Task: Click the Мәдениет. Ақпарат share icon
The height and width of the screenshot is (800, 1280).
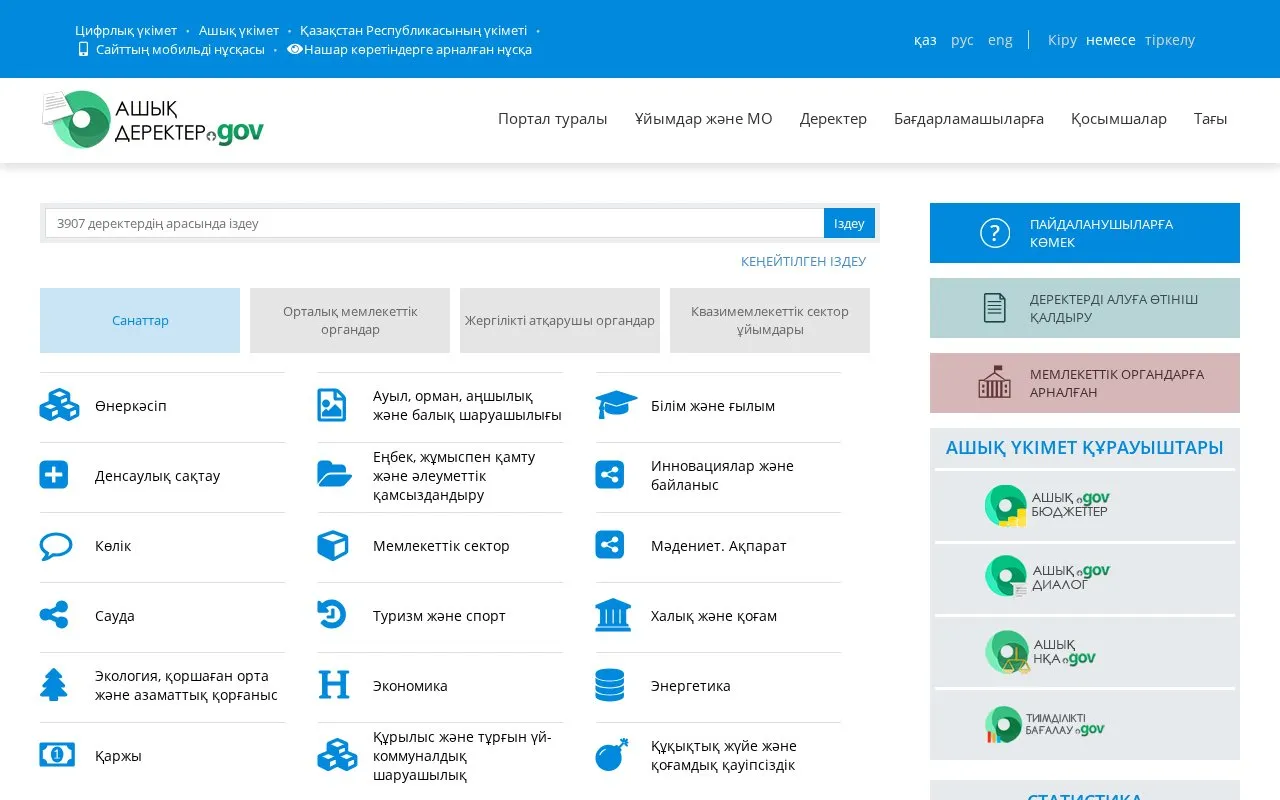Action: click(609, 545)
